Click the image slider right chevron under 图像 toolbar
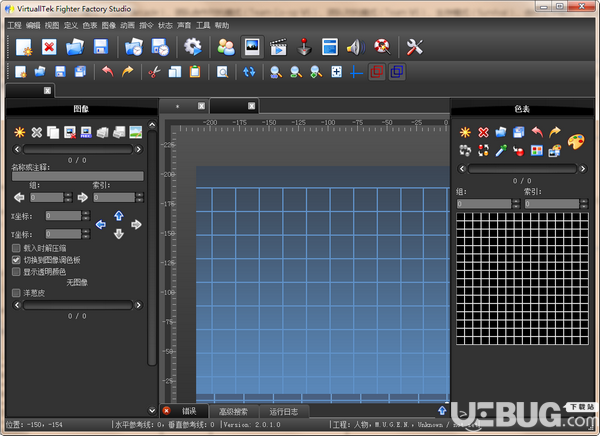The width and height of the screenshot is (600, 436). tap(139, 149)
